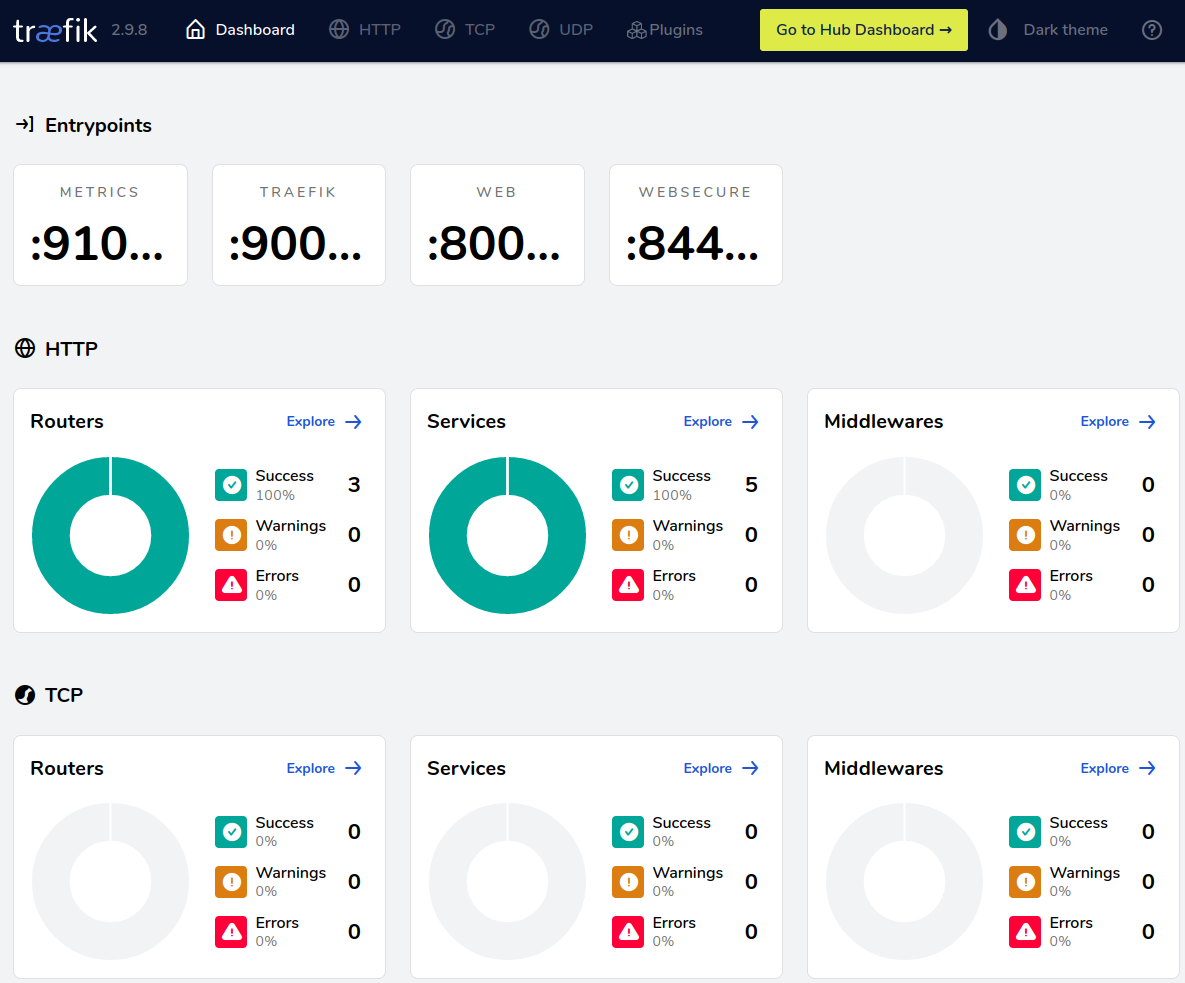This screenshot has width=1185, height=983.
Task: Open the help question mark icon
Action: click(x=1152, y=30)
